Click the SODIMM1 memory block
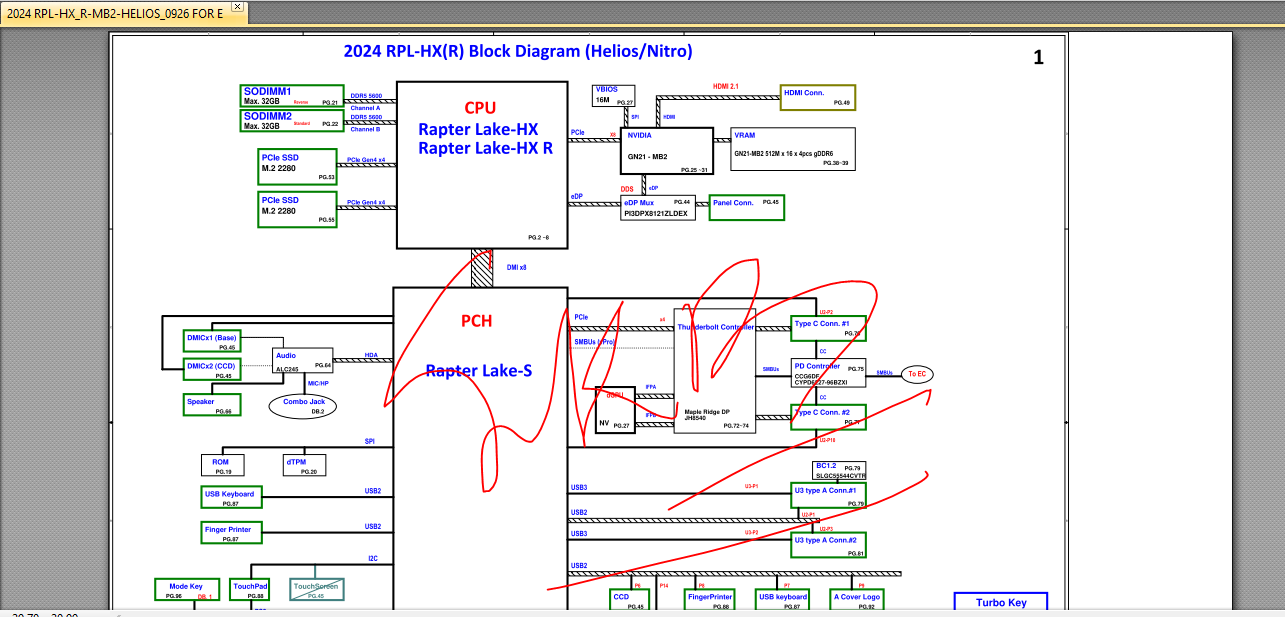 292,96
